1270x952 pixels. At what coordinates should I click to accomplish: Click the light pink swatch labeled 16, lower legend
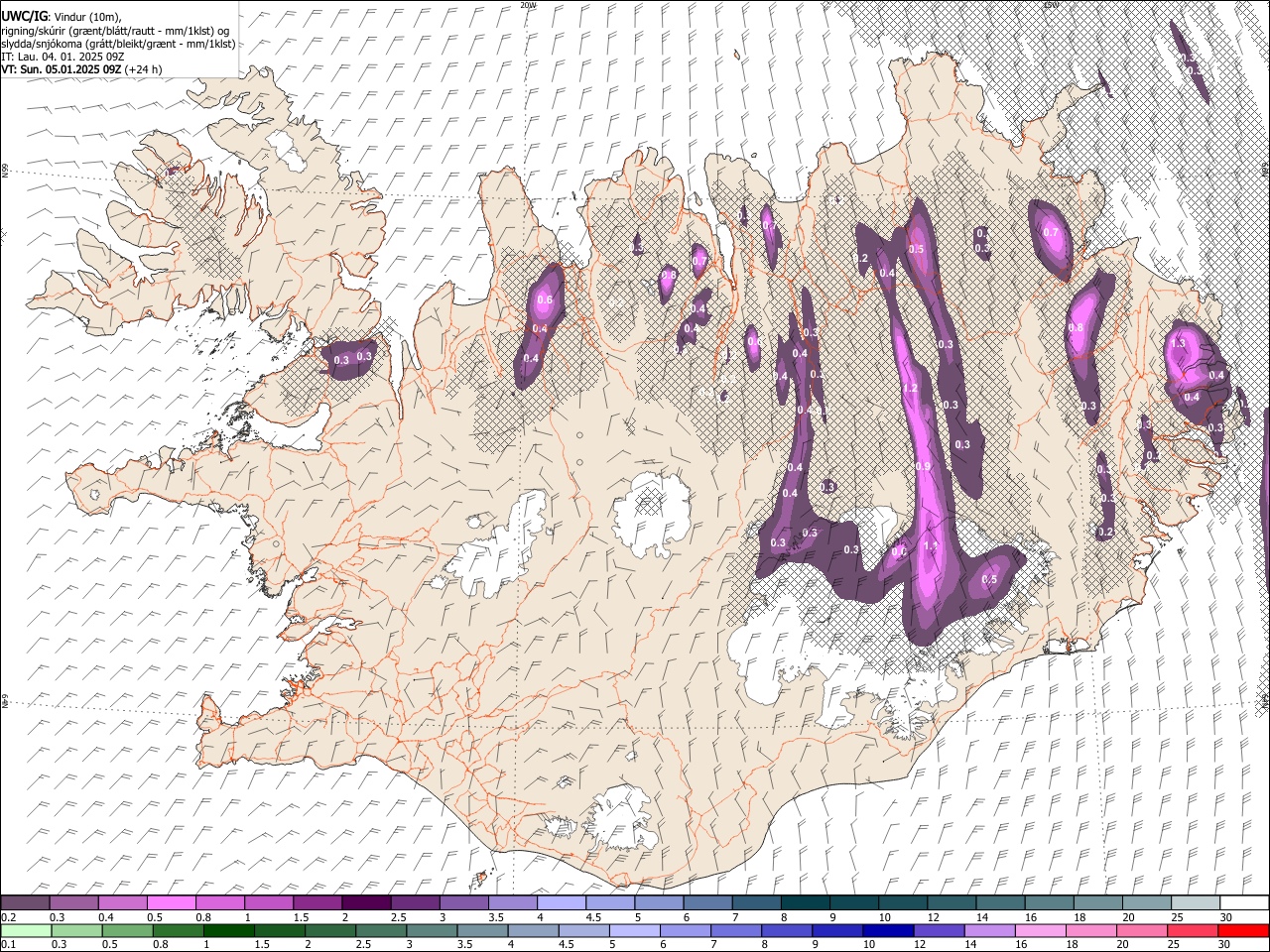(x=1039, y=930)
